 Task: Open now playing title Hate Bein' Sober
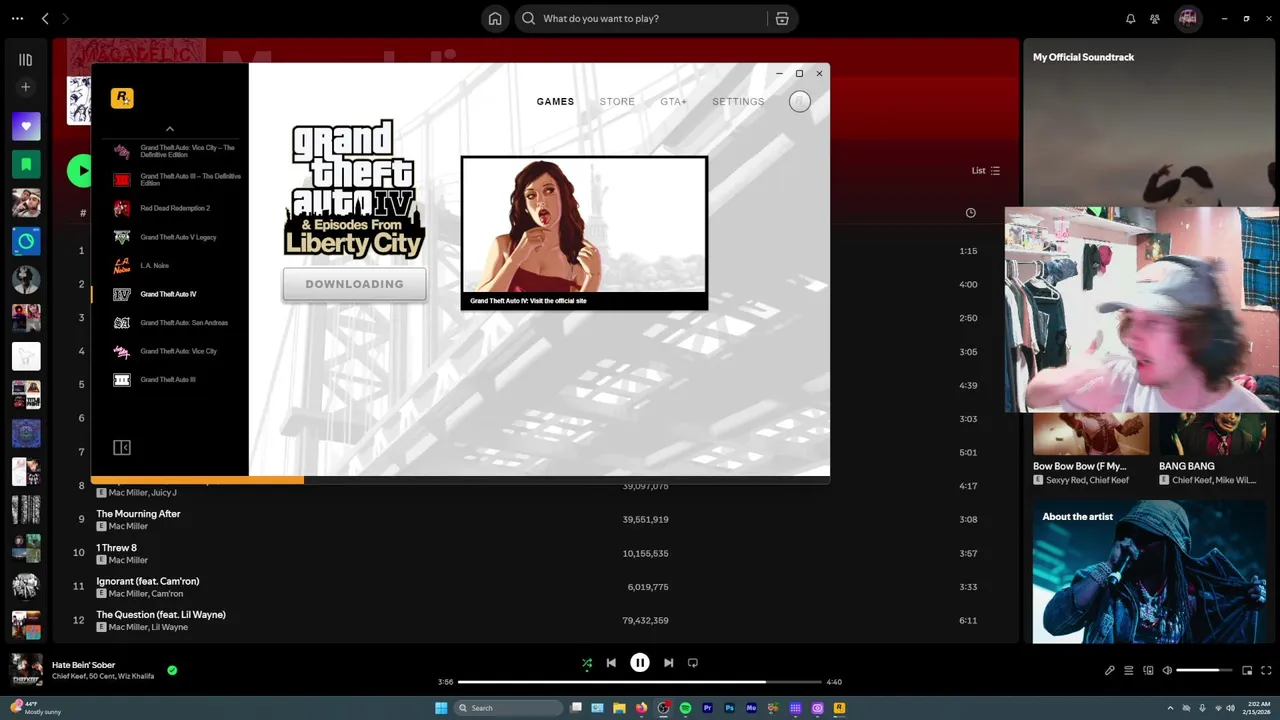84,665
